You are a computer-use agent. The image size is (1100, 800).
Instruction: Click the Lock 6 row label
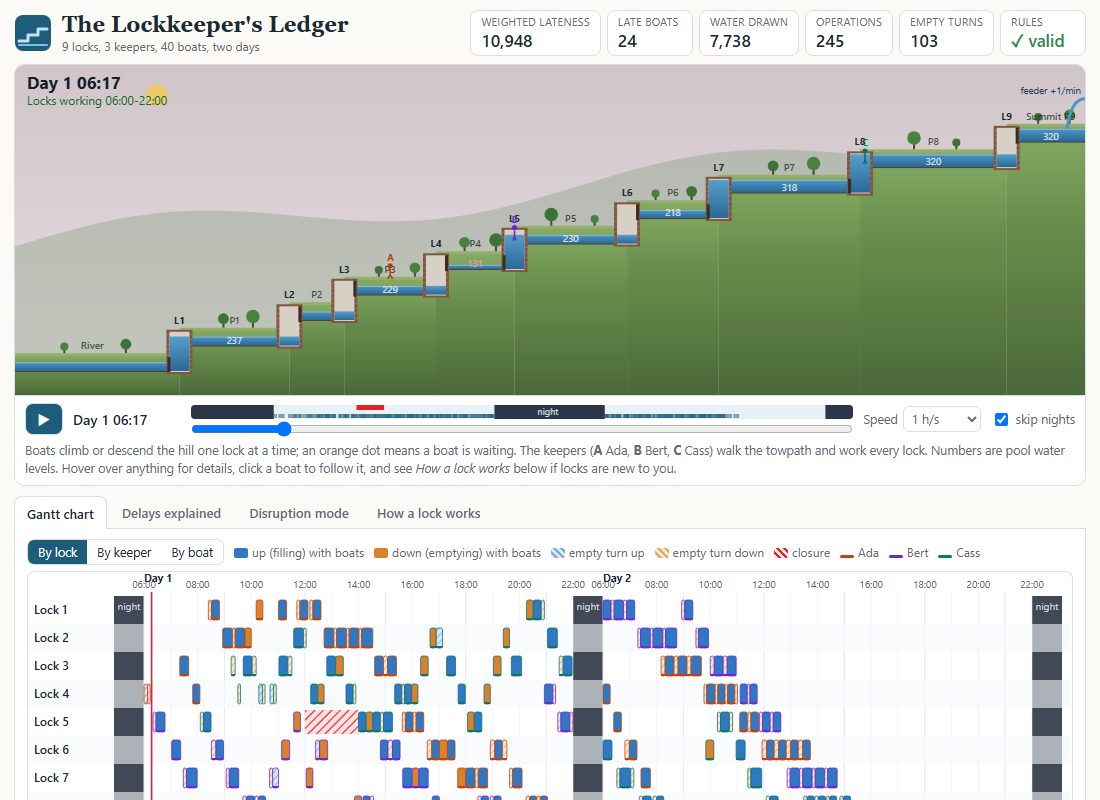click(x=51, y=750)
